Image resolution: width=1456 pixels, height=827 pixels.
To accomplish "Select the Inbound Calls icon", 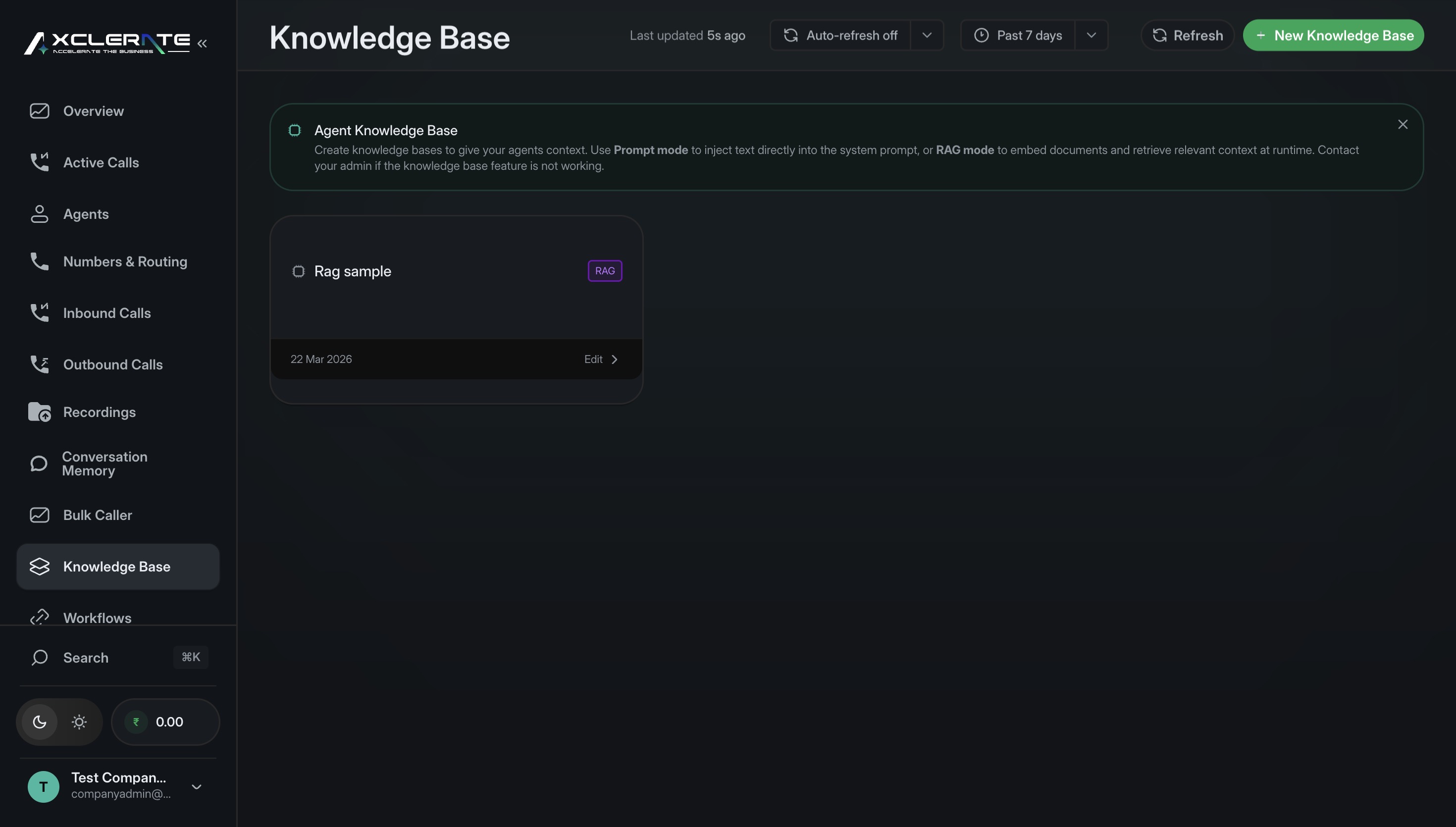I will 39,312.
